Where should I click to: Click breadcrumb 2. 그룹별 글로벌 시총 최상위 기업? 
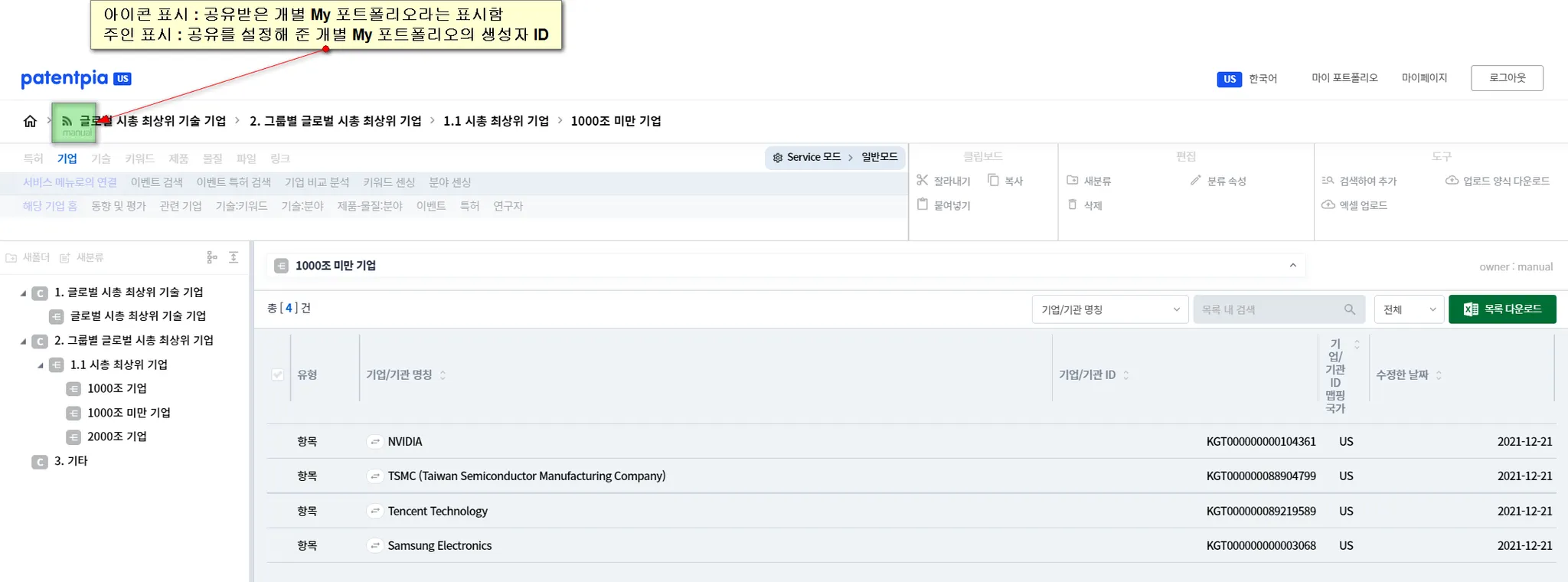335,121
